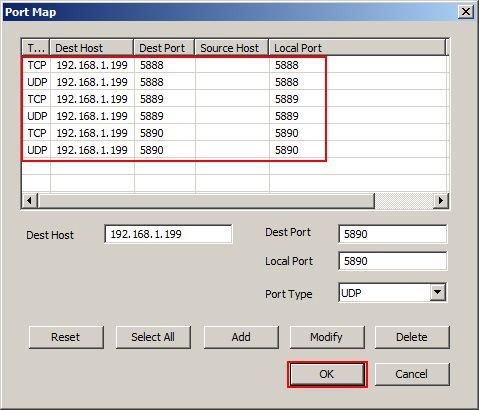The height and width of the screenshot is (410, 479).
Task: Click Select All button
Action: coord(153,337)
